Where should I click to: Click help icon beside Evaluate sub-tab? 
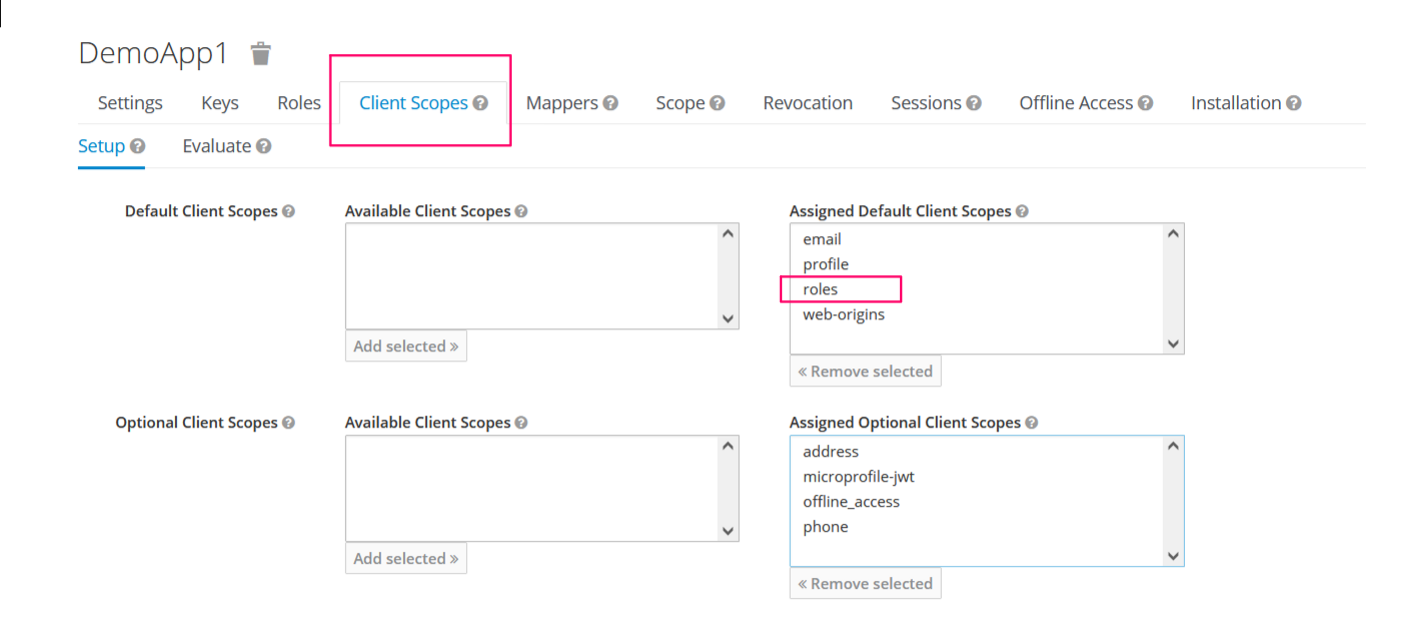(263, 146)
